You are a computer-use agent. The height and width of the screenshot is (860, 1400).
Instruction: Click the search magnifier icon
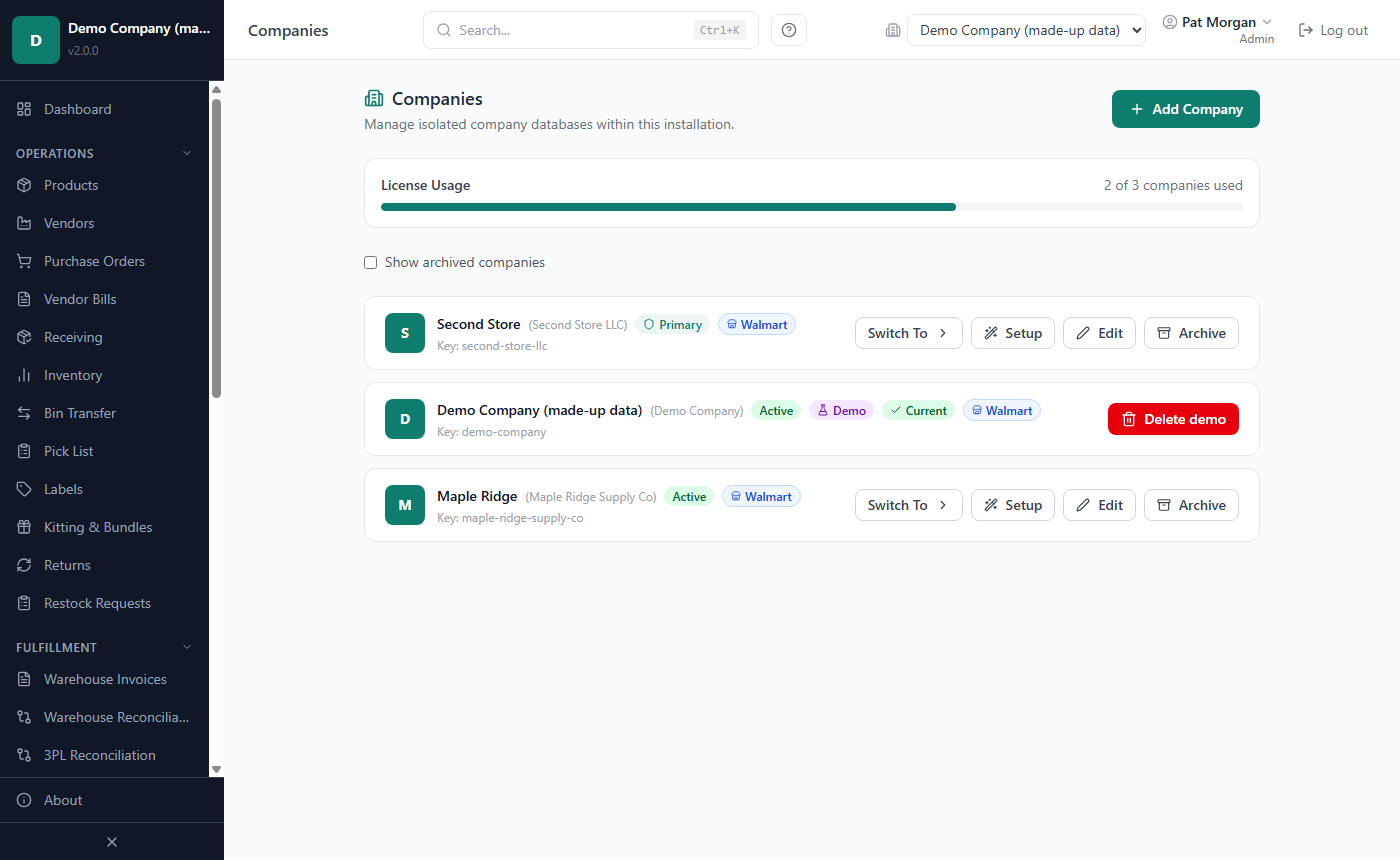445,30
